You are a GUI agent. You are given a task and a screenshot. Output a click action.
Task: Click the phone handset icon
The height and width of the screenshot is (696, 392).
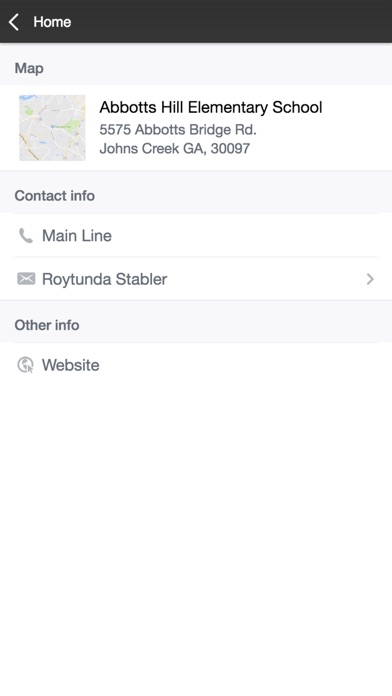[x=26, y=236]
